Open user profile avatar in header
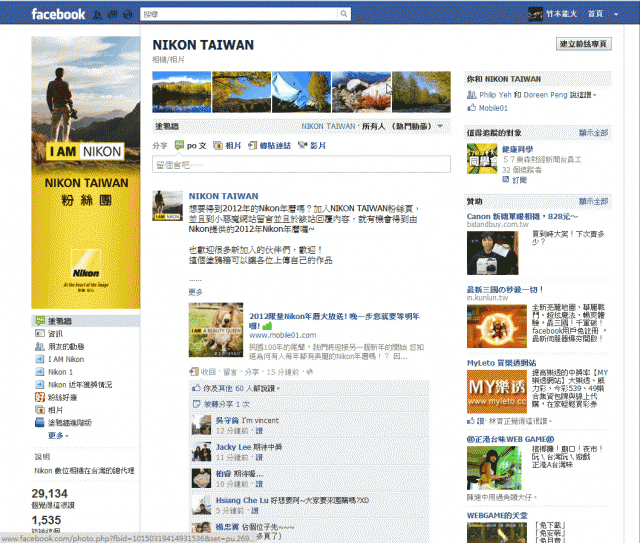 535,14
